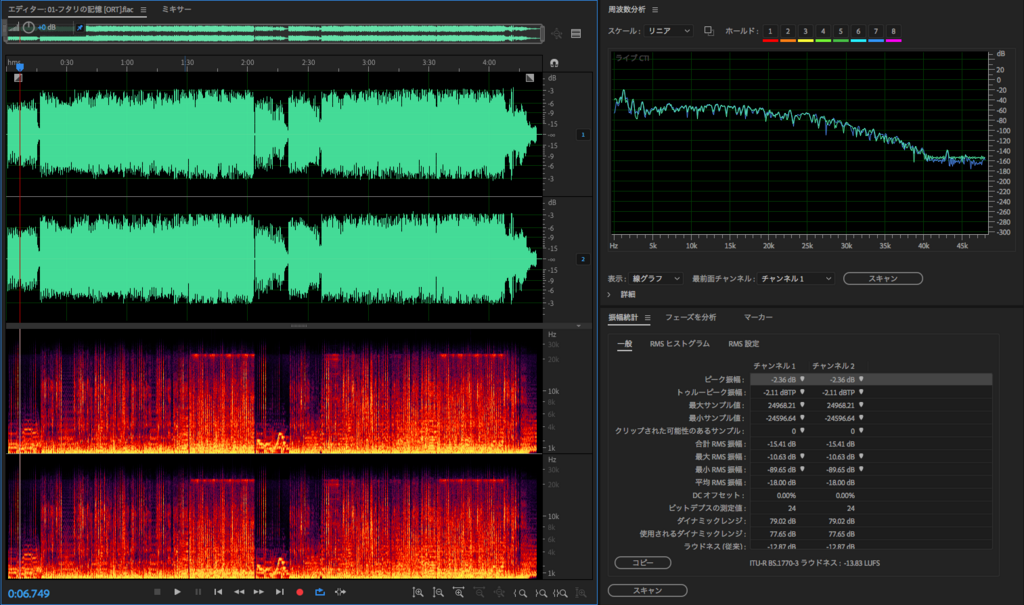Click the fade out handle on waveform
The height and width of the screenshot is (605, 1024).
click(530, 78)
